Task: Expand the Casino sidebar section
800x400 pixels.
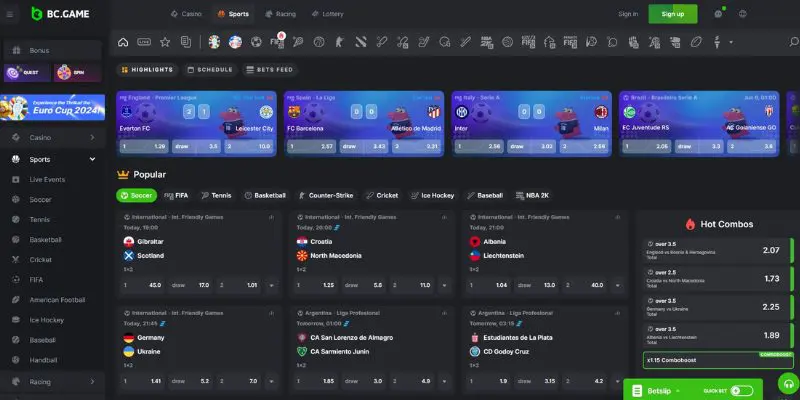Action: (x=92, y=137)
